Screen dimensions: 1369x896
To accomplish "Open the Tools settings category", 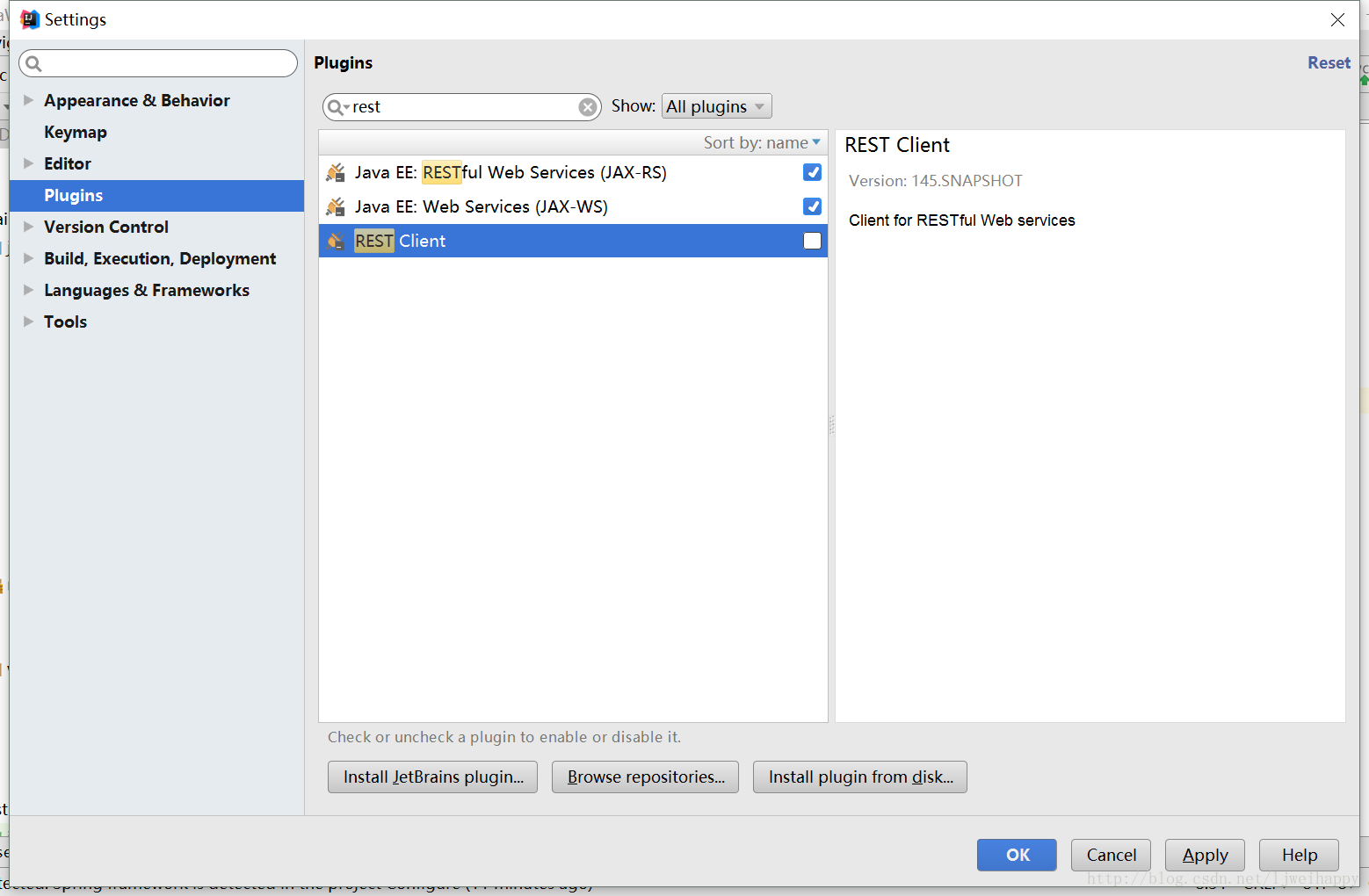I will [x=66, y=322].
